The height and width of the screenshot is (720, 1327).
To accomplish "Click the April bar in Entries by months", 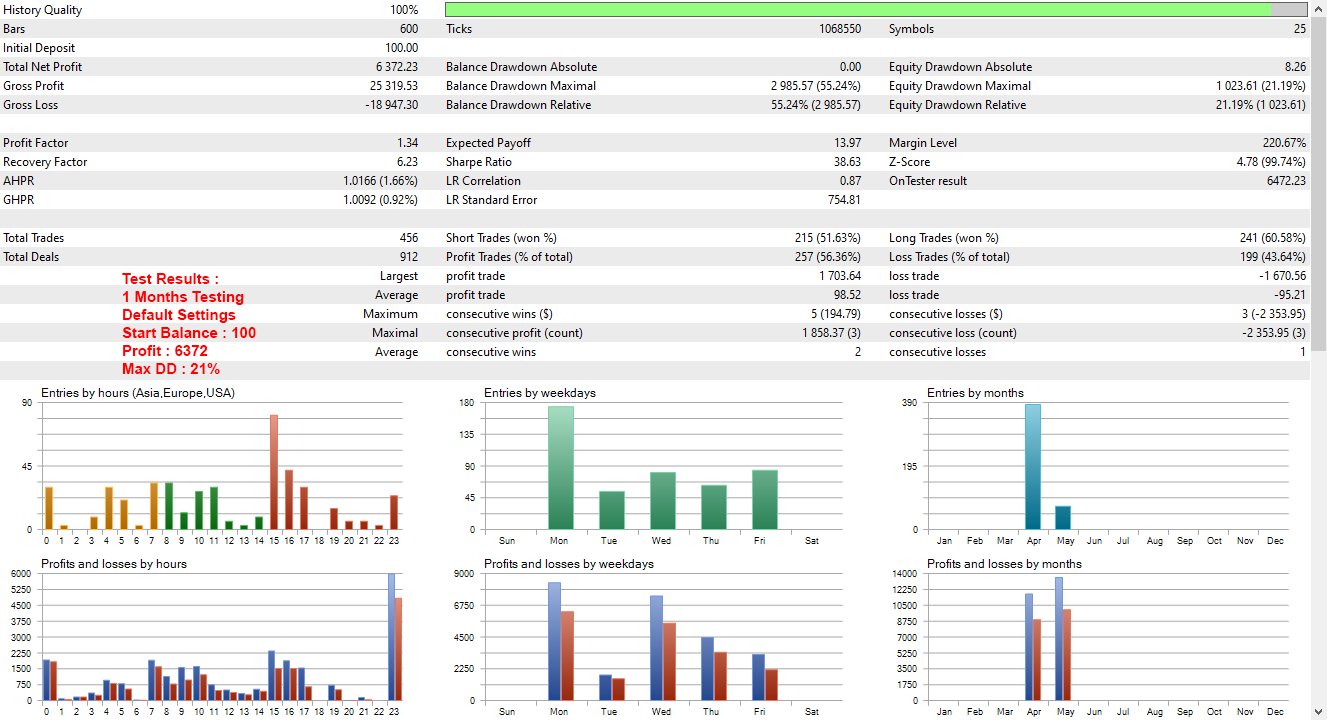I will pos(1033,467).
